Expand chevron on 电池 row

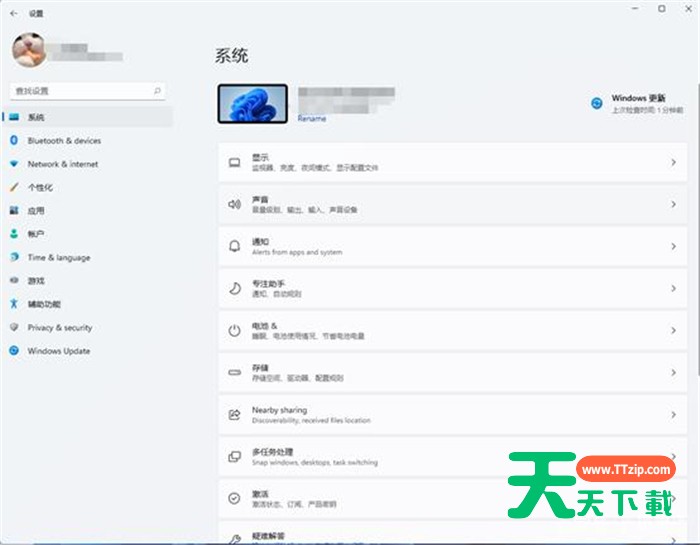pos(673,331)
